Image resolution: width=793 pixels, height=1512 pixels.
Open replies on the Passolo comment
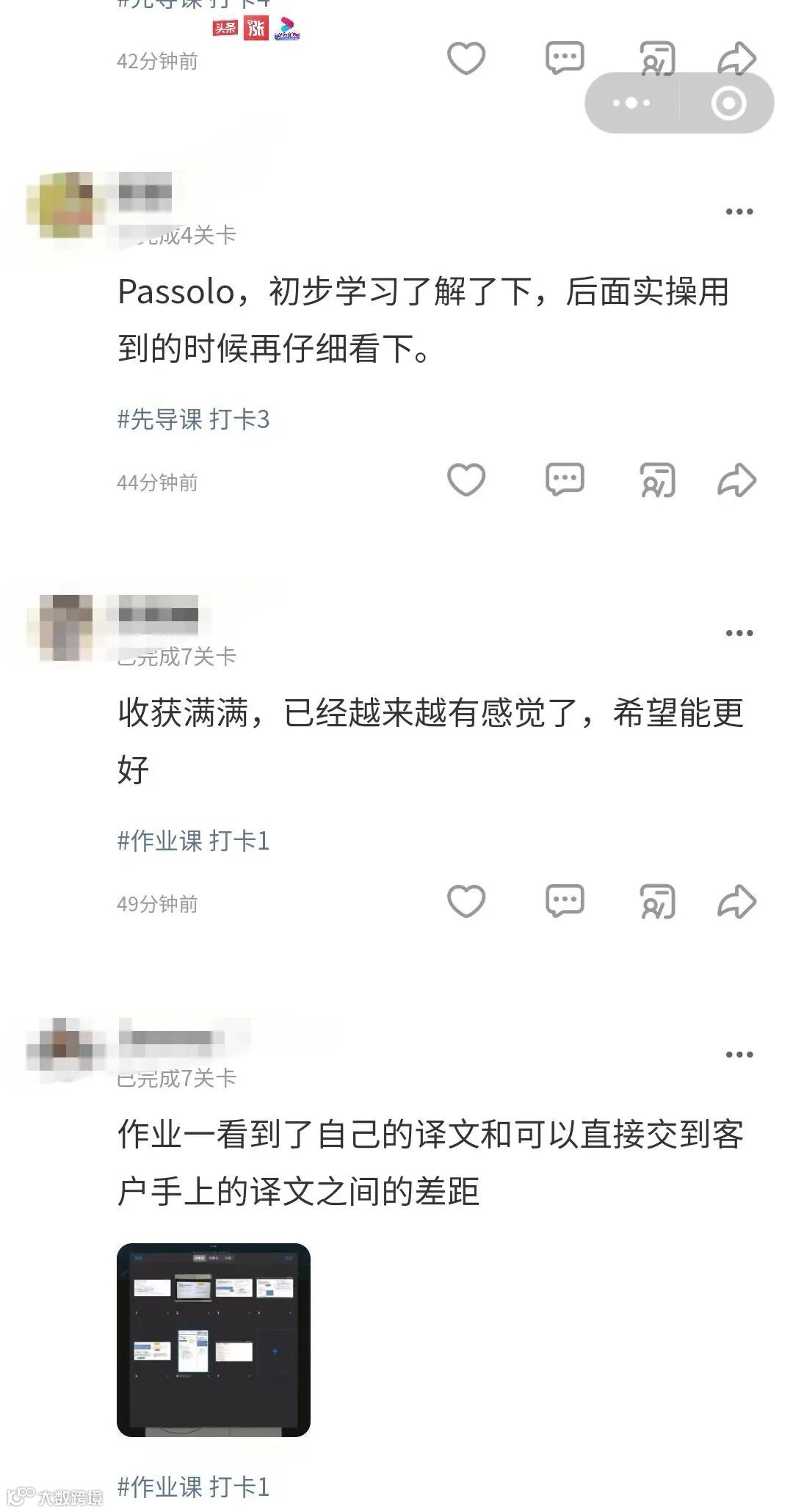565,480
